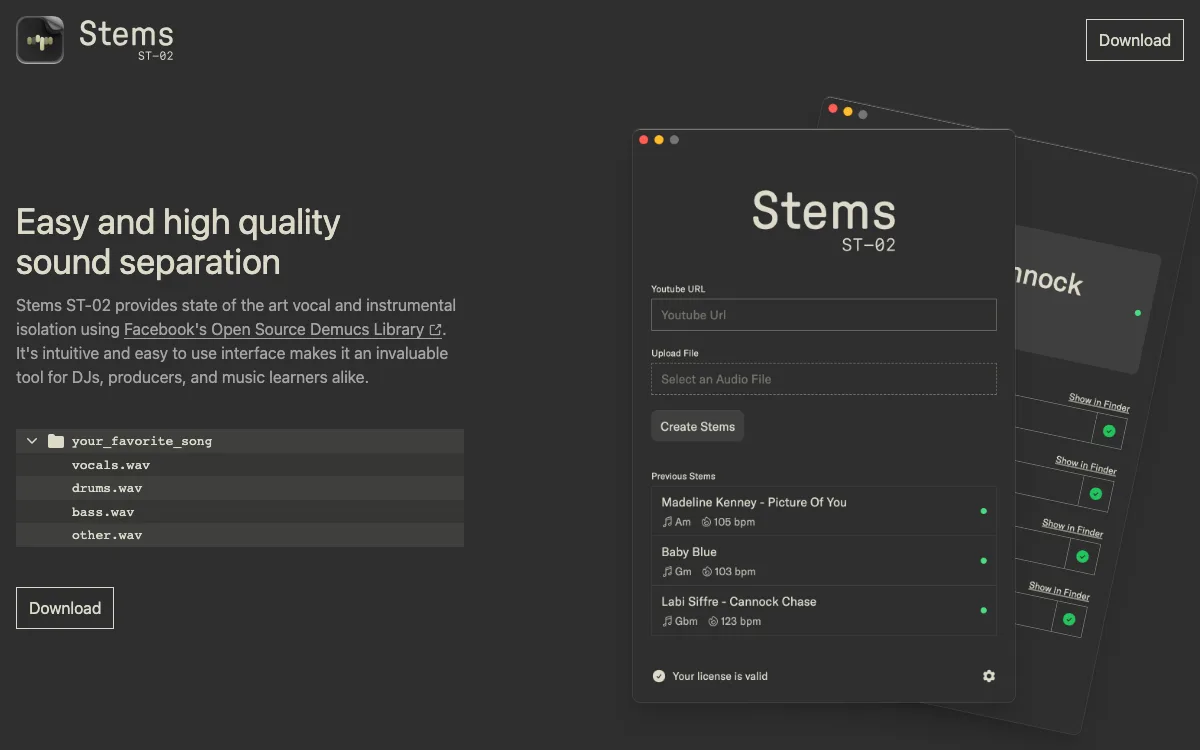Click the second Show in Finder link in back window
This screenshot has width=1200, height=750.
click(x=1086, y=465)
